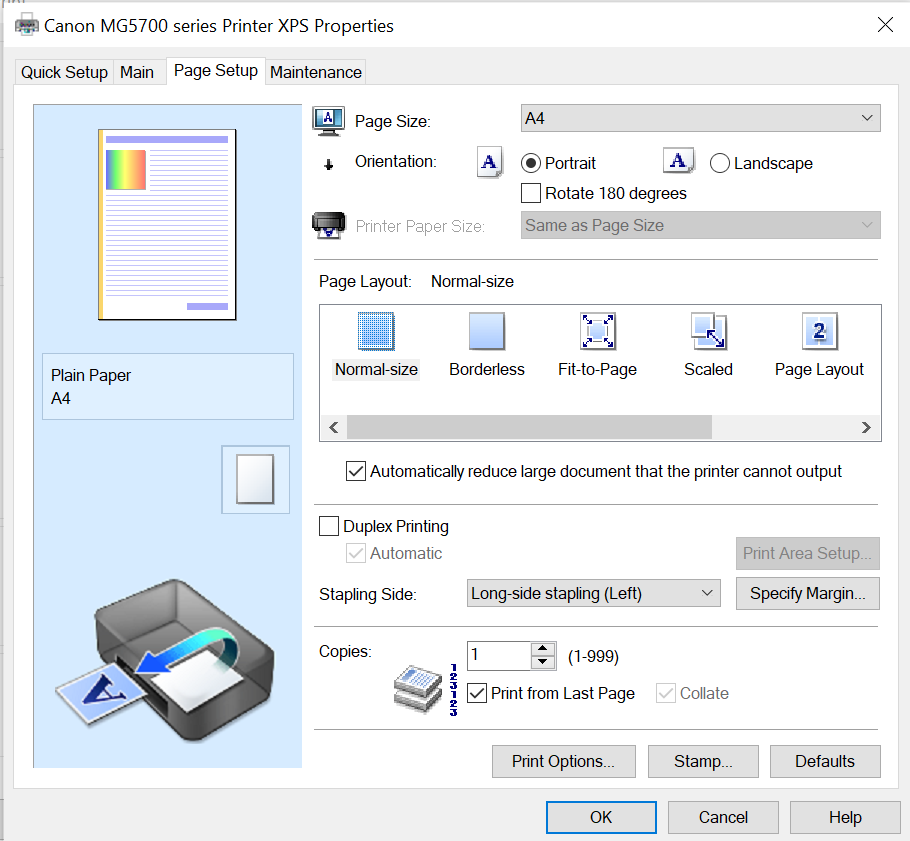Viewport: 910px width, 841px height.
Task: Select the Scaled layout icon
Action: (x=708, y=331)
